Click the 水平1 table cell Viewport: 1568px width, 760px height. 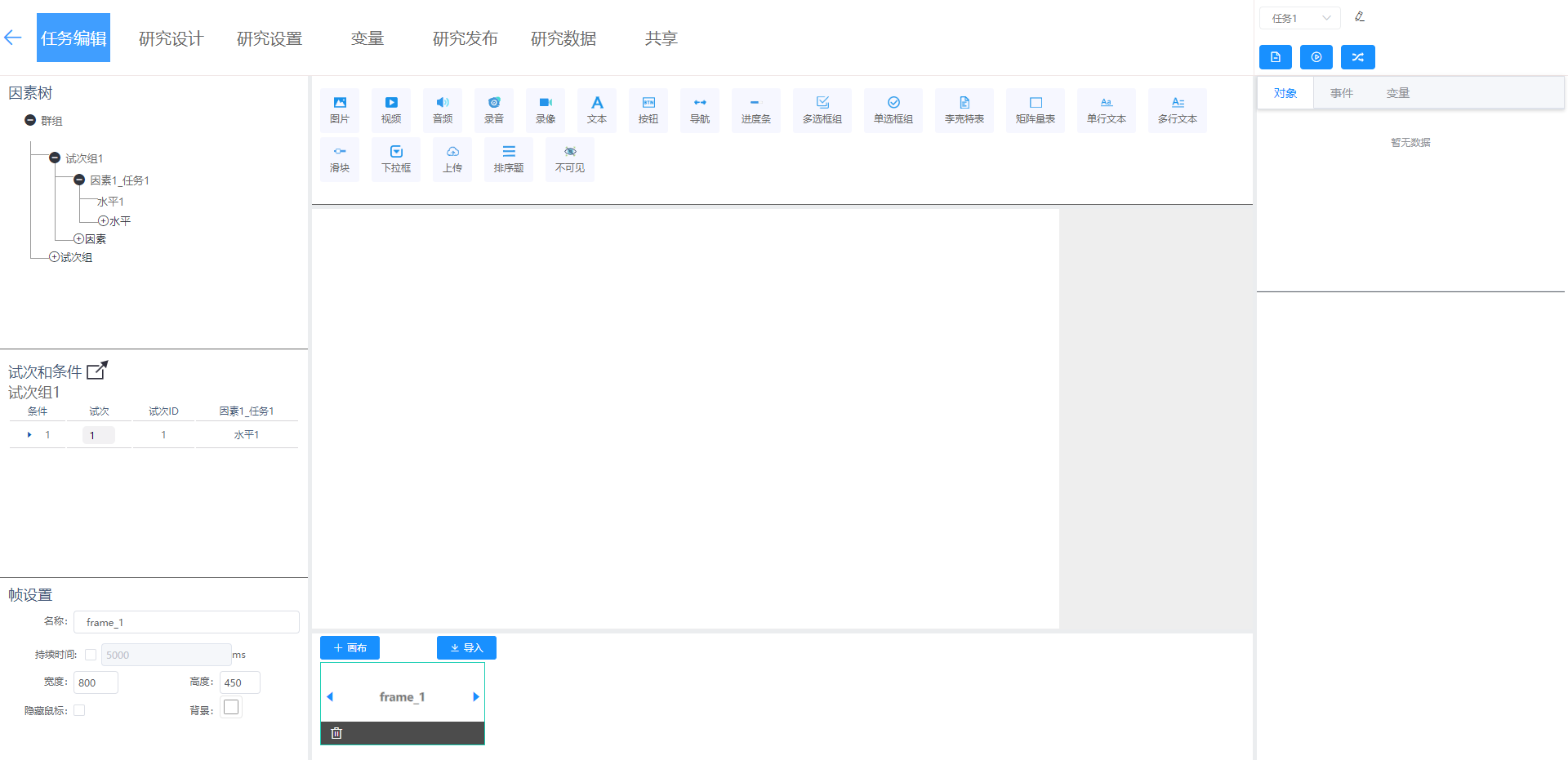click(x=247, y=435)
